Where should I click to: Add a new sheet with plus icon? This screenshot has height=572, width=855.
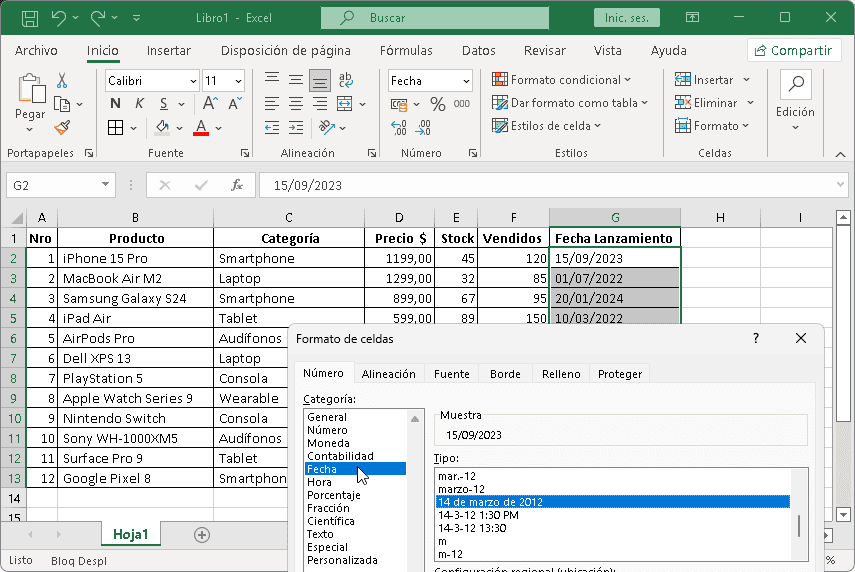click(202, 535)
